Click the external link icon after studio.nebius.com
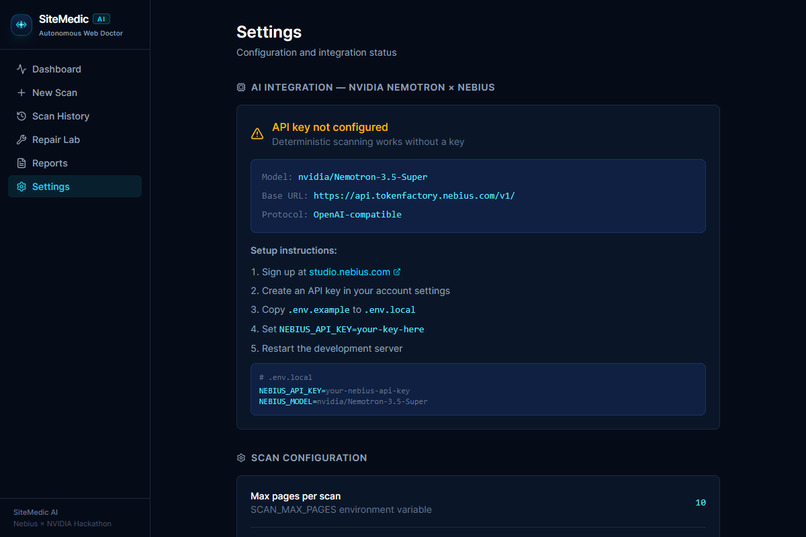This screenshot has height=537, width=806. point(397,272)
